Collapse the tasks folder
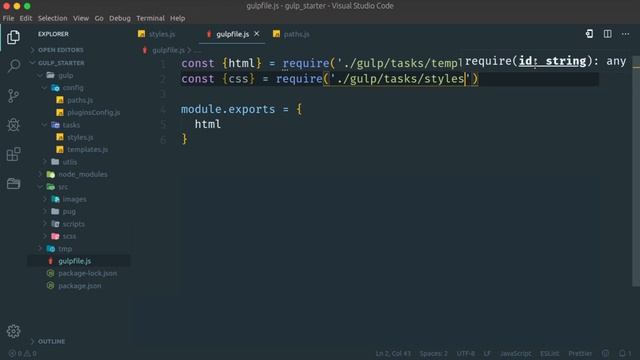 coord(71,125)
